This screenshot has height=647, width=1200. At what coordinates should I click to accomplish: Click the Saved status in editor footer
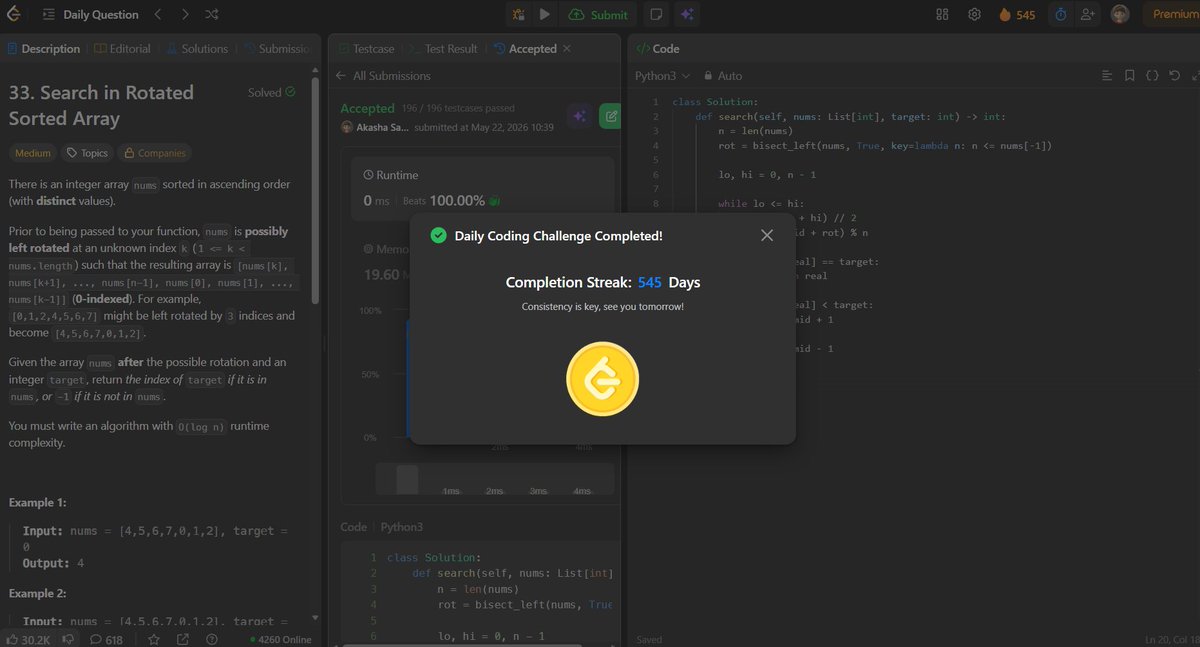tap(648, 640)
